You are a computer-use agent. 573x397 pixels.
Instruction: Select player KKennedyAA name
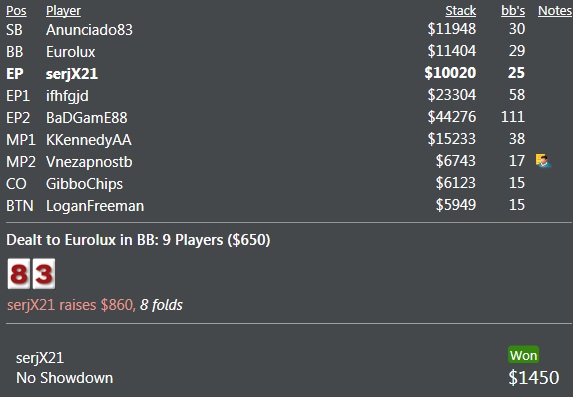click(x=88, y=140)
